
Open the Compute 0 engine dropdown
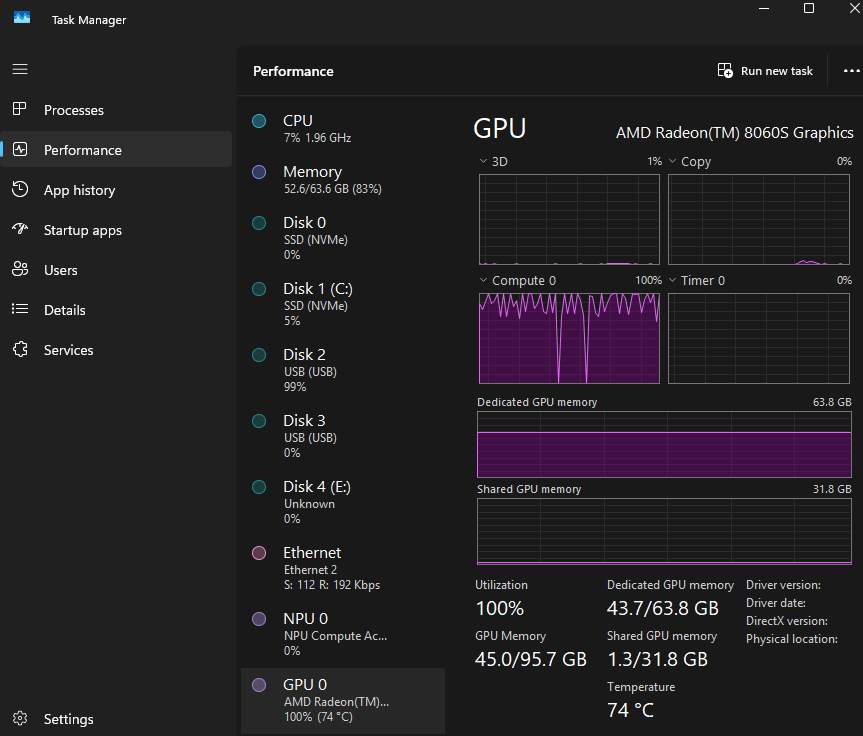point(483,280)
